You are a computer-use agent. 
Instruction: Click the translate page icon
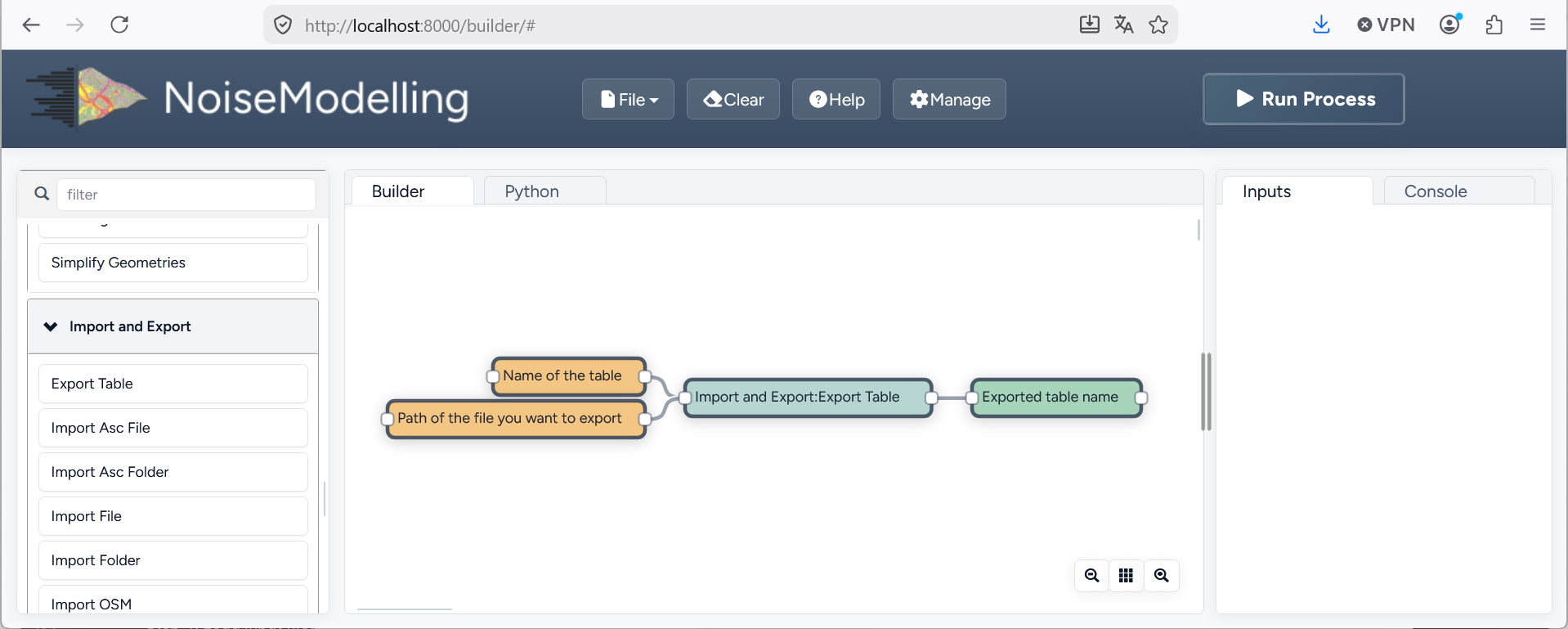[1124, 25]
